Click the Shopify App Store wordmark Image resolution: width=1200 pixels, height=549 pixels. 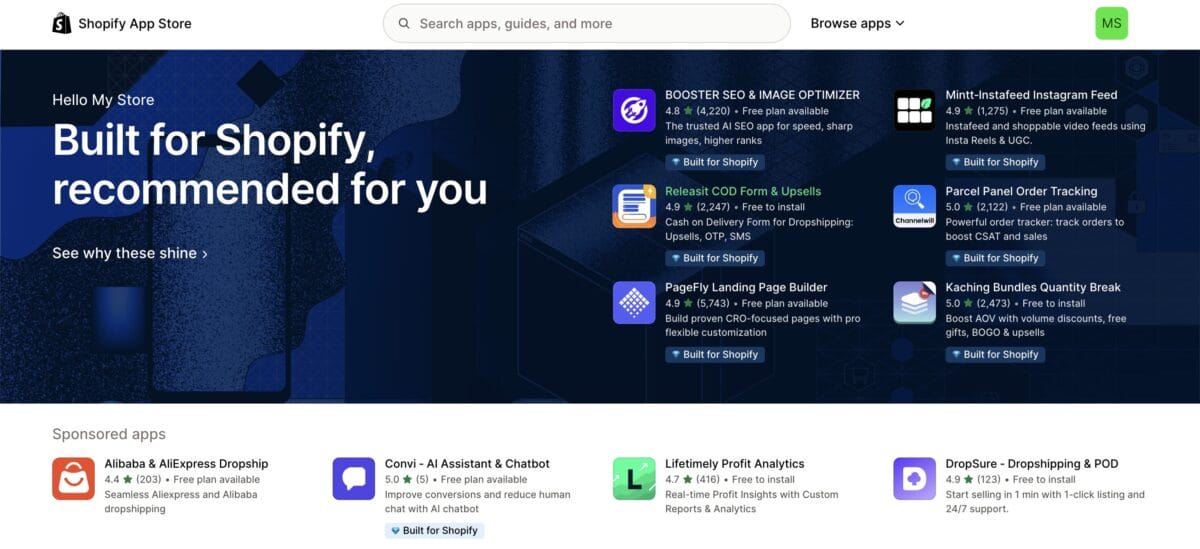coord(134,23)
